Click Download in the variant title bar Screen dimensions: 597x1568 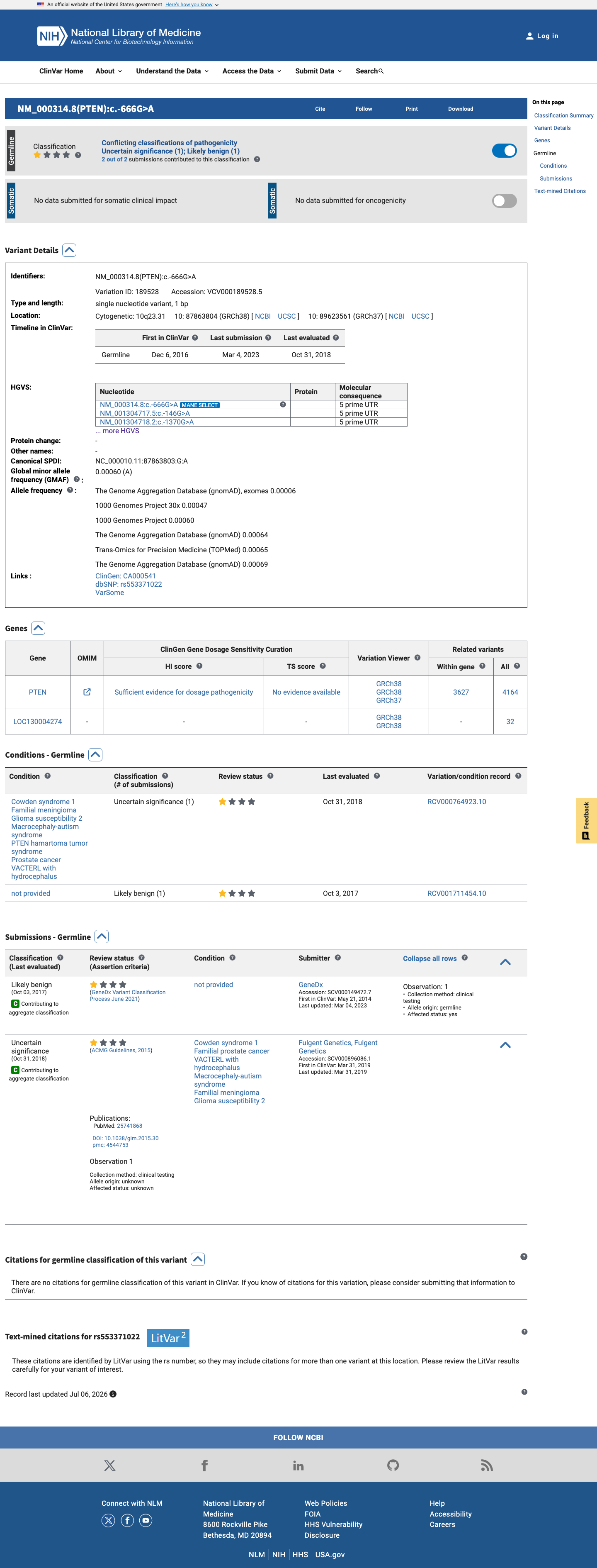(x=461, y=109)
